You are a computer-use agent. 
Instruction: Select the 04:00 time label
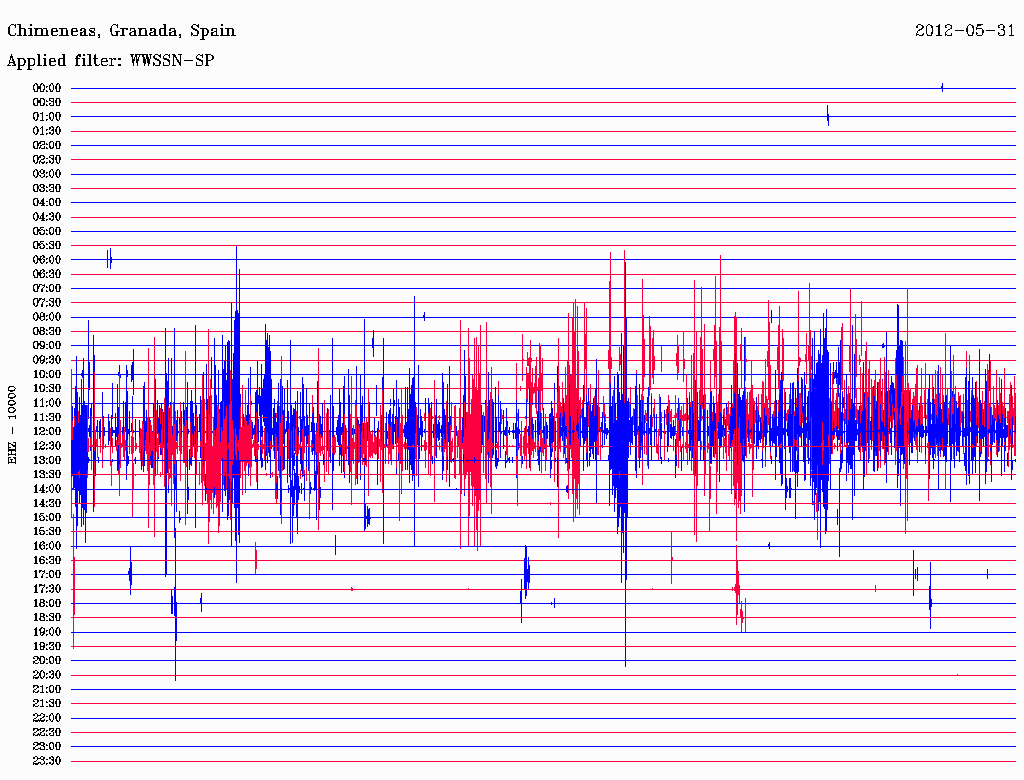pos(46,203)
